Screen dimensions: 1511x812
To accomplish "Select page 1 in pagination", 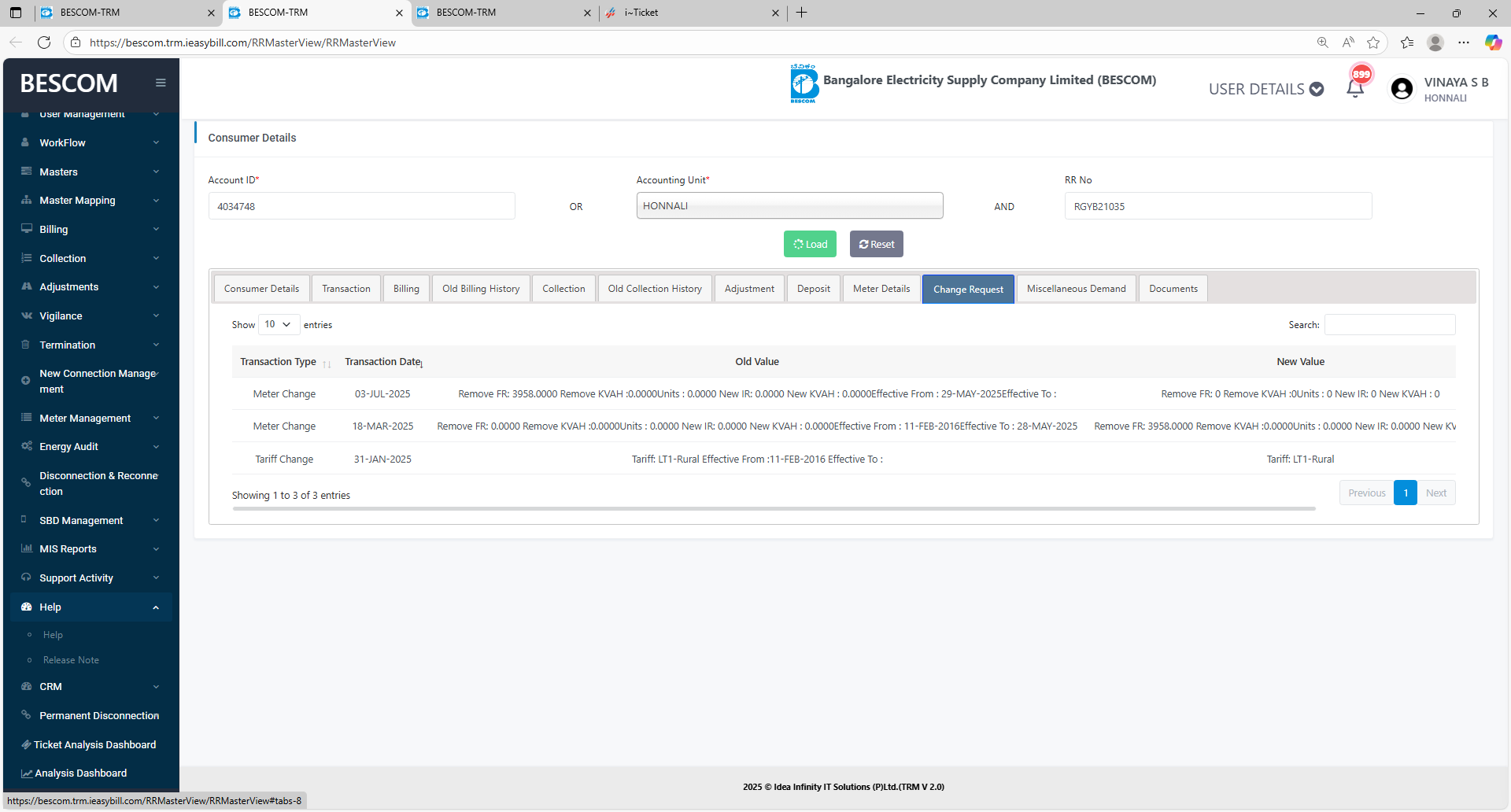I will [x=1406, y=493].
